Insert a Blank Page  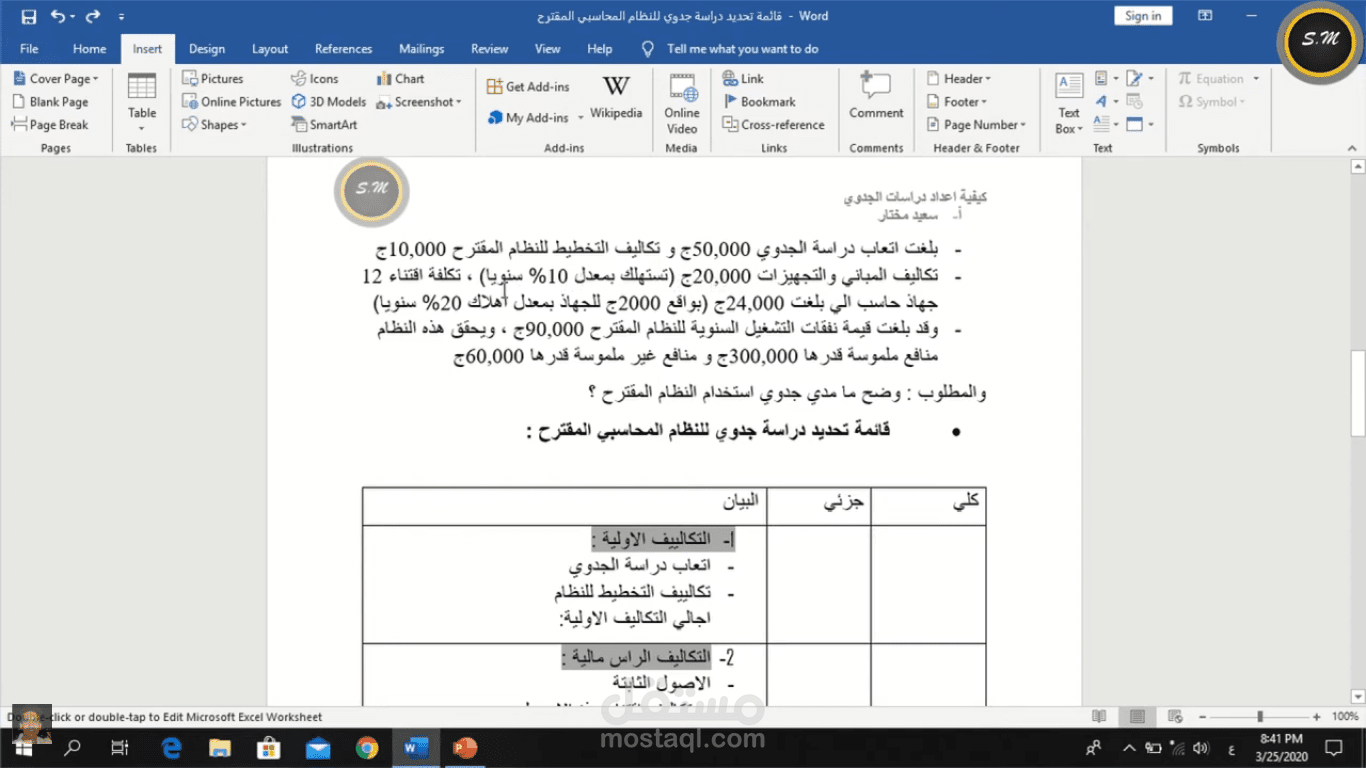tap(50, 102)
